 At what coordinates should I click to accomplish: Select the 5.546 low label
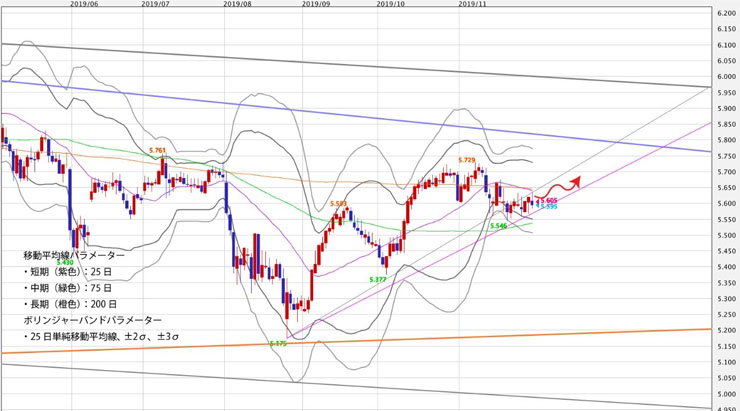click(498, 226)
